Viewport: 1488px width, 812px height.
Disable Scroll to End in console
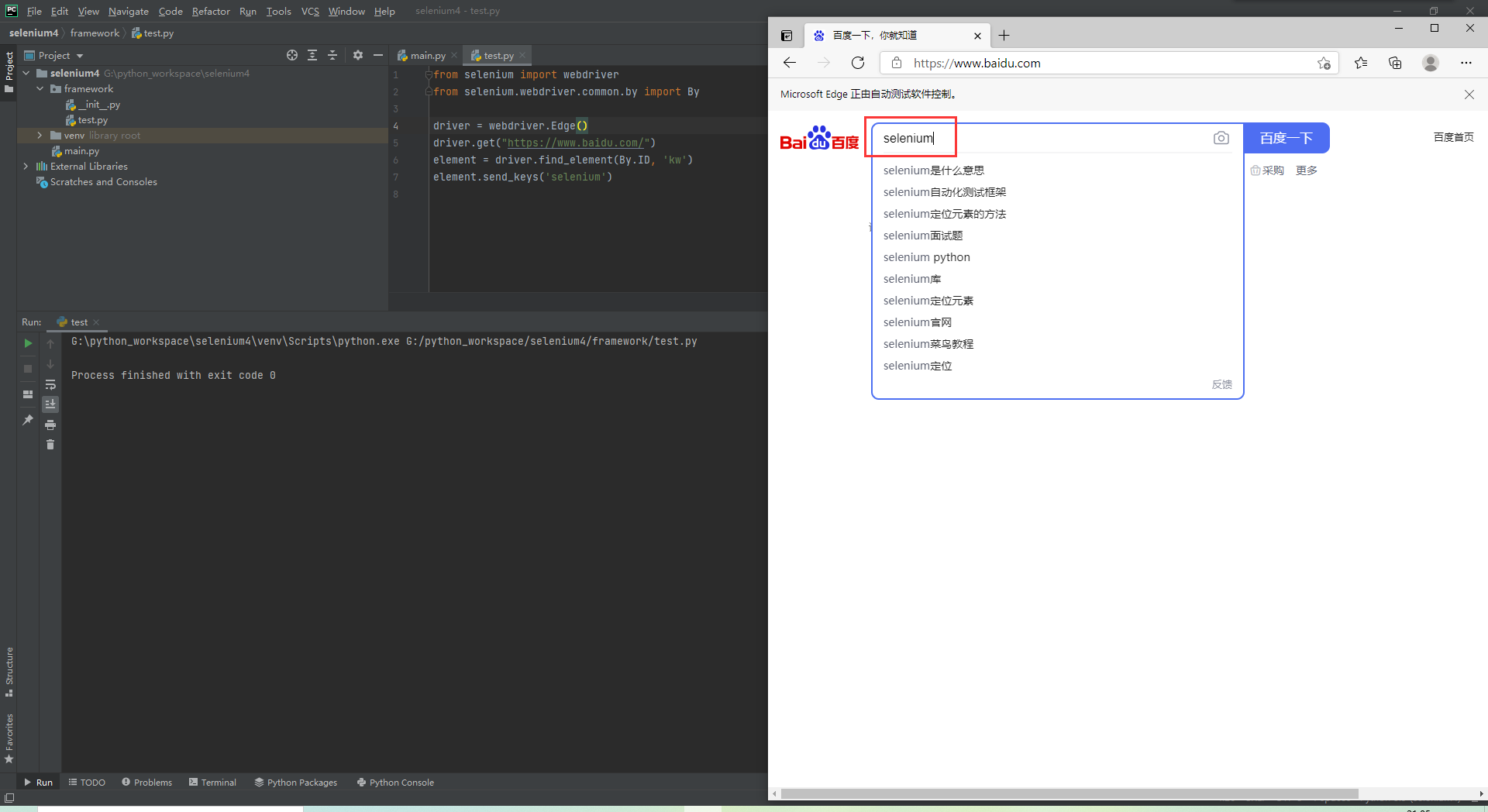(50, 404)
